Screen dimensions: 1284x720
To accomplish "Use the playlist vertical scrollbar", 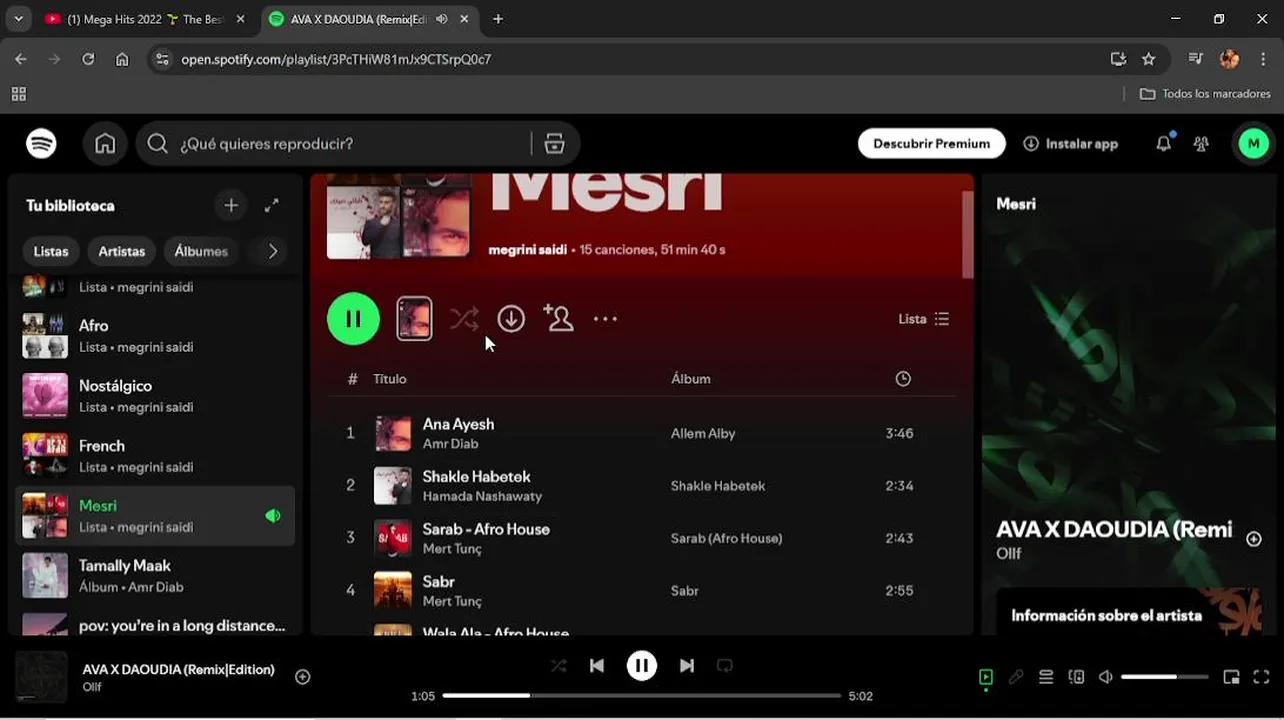I will point(967,235).
